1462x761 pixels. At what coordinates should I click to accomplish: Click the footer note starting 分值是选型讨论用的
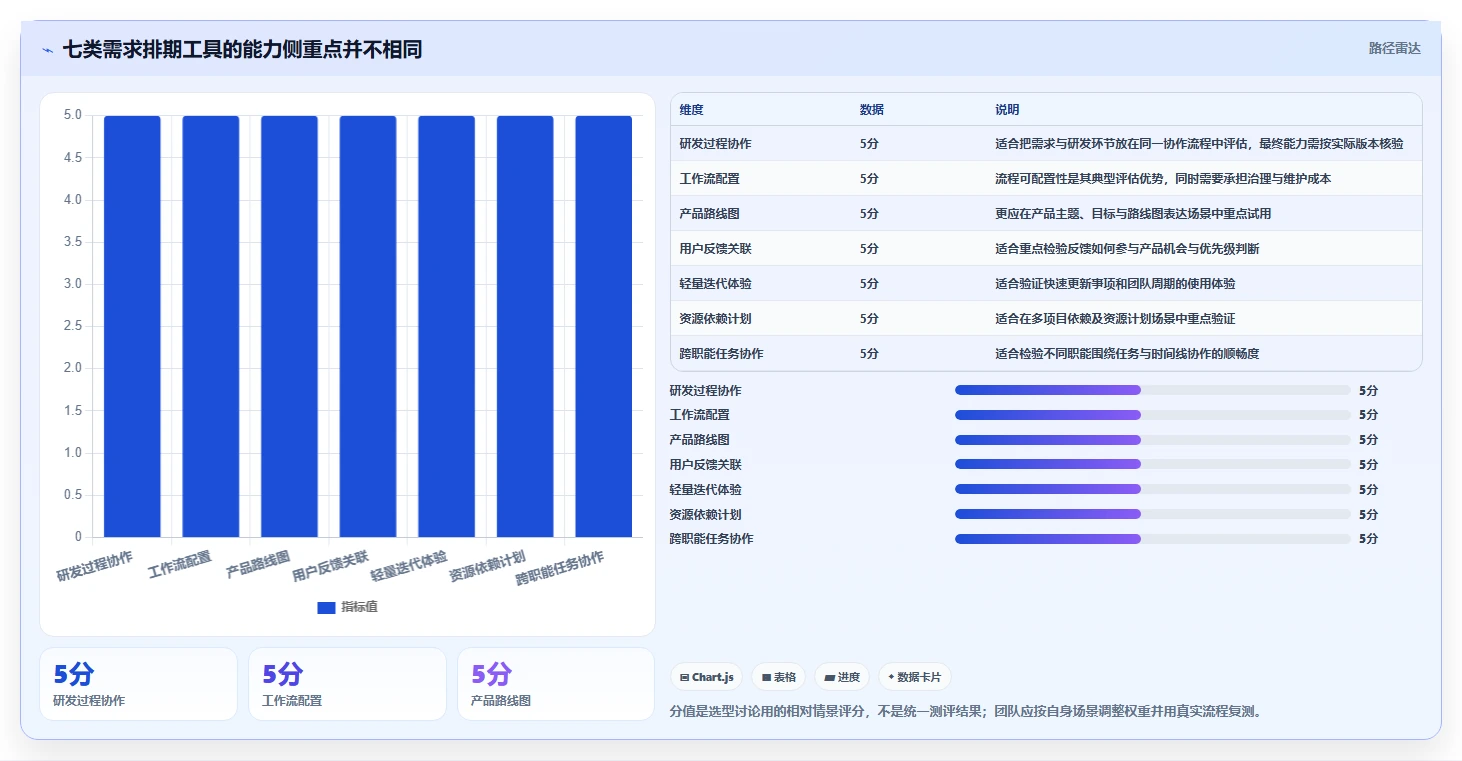pyautogui.click(x=966, y=712)
